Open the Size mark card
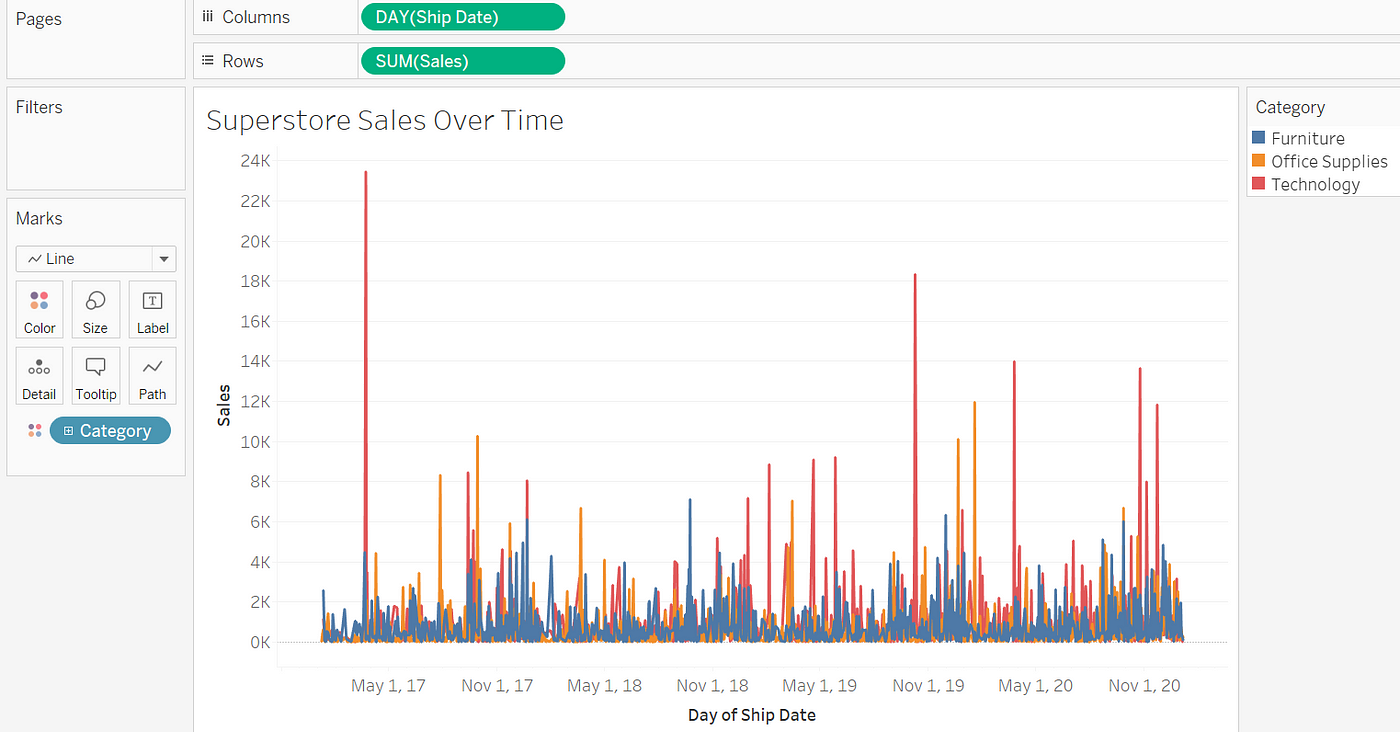Viewport: 1400px width, 732px height. click(96, 309)
